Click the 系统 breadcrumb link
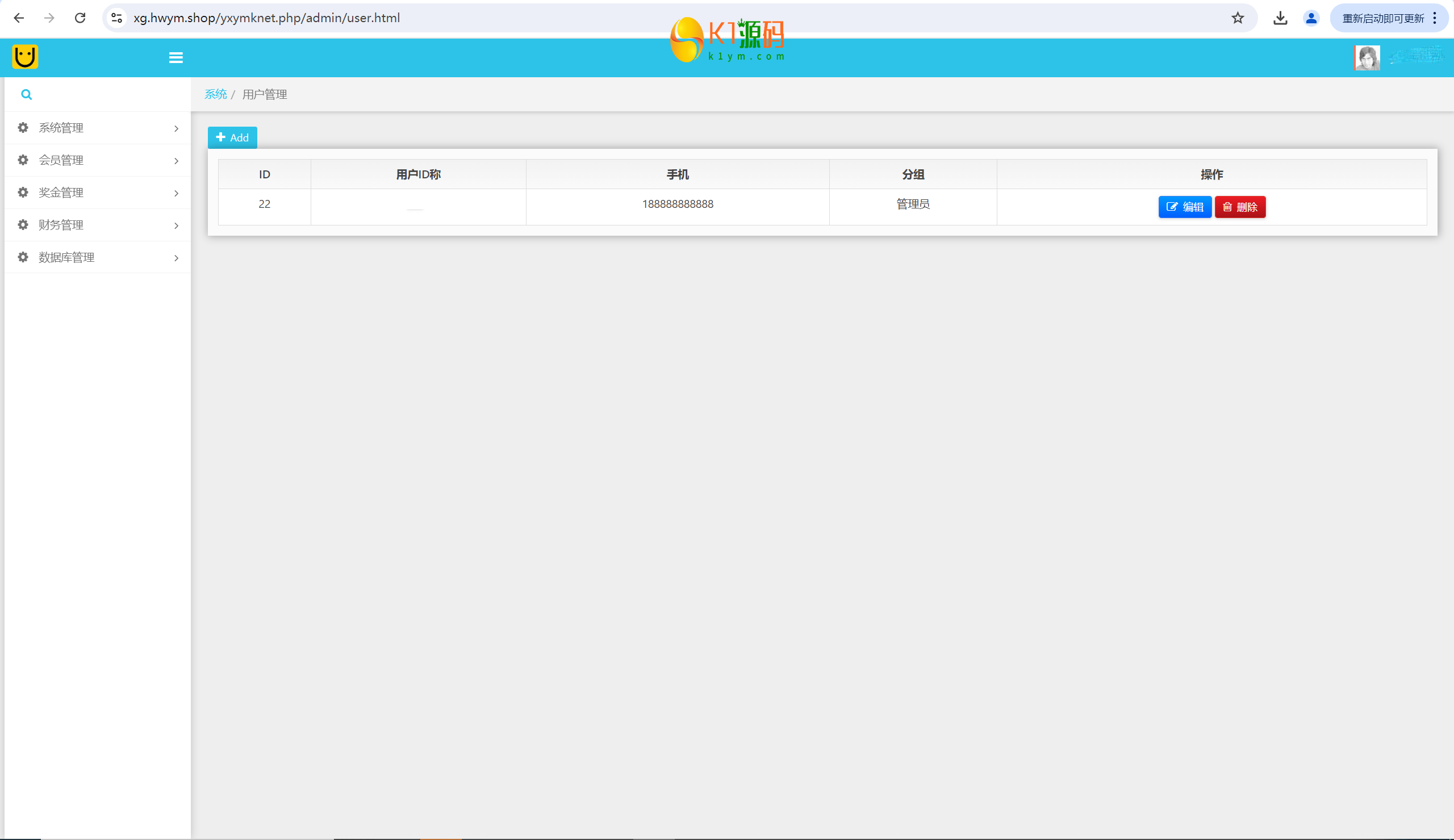Screen dimensions: 1454x840 point(216,95)
